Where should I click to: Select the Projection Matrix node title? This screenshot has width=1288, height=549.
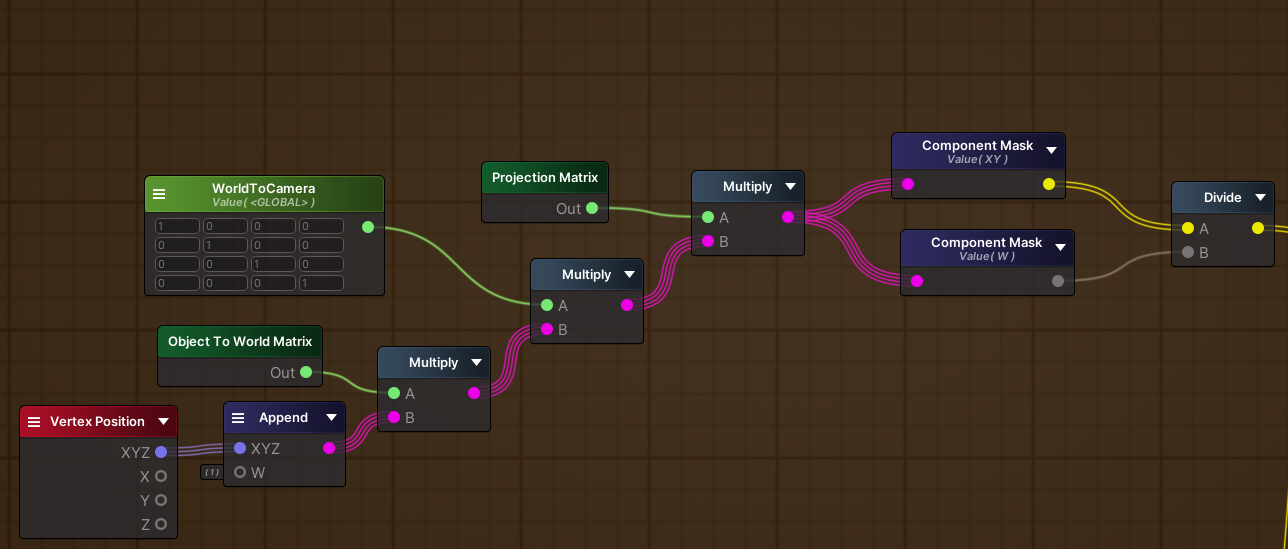click(545, 178)
